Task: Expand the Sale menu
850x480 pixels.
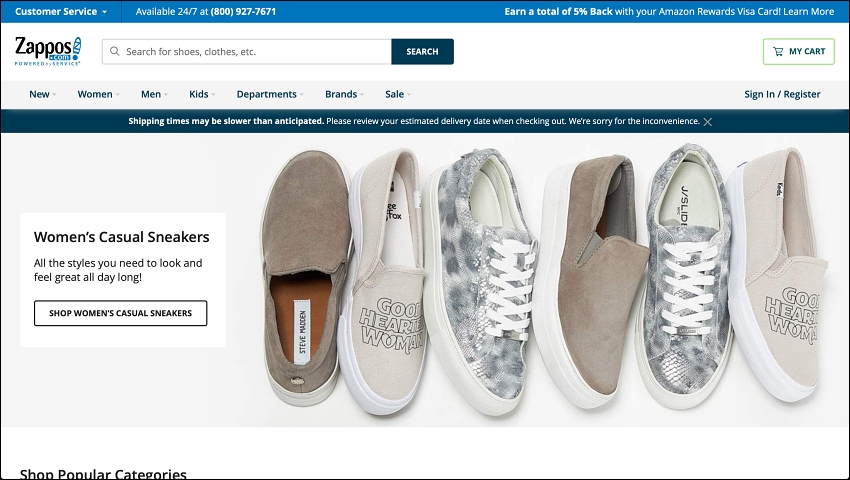Action: coord(398,94)
